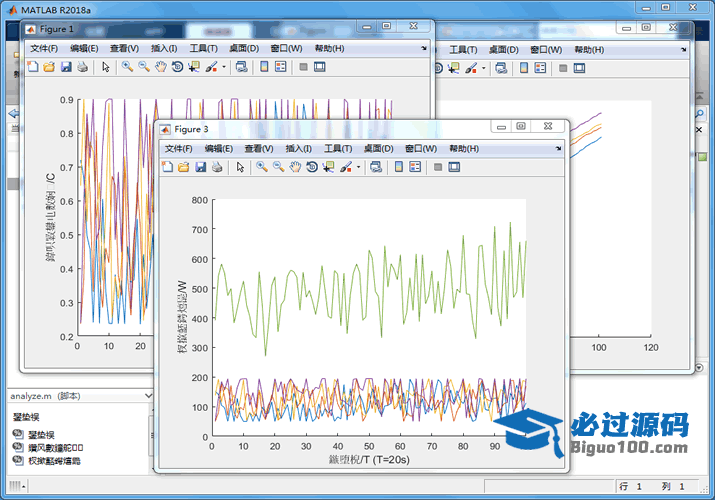715x500 pixels.
Task: Select Data Cursor tool in Figure 1
Action: click(194, 67)
